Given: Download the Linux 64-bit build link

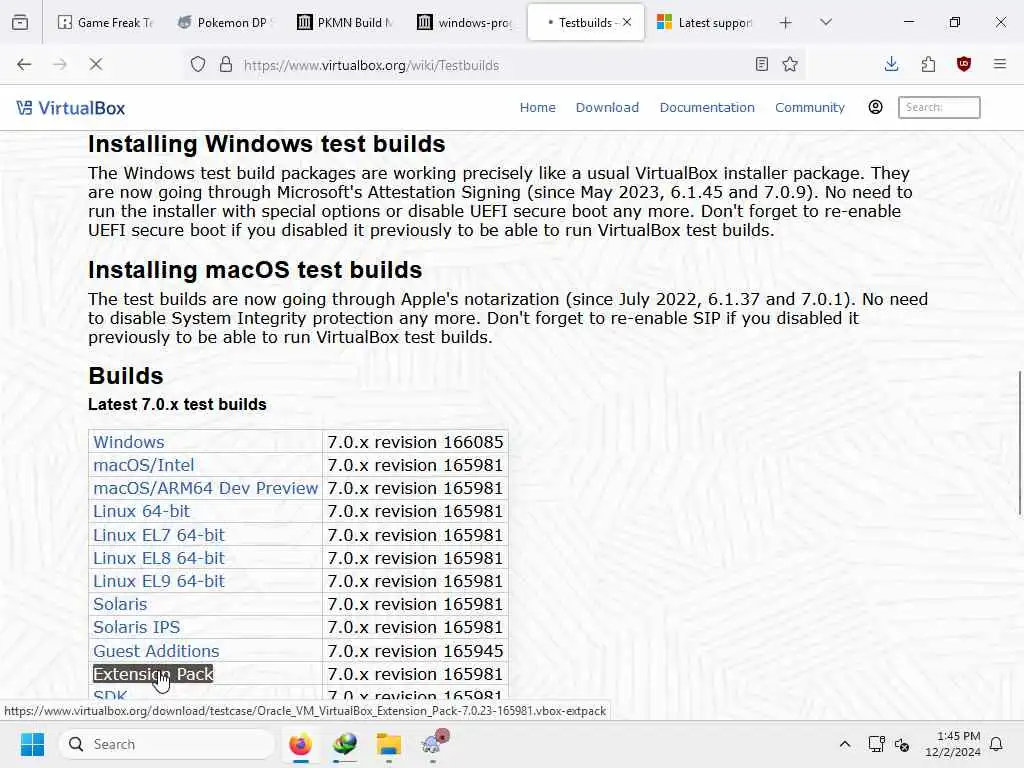Looking at the screenshot, I should point(141,511).
